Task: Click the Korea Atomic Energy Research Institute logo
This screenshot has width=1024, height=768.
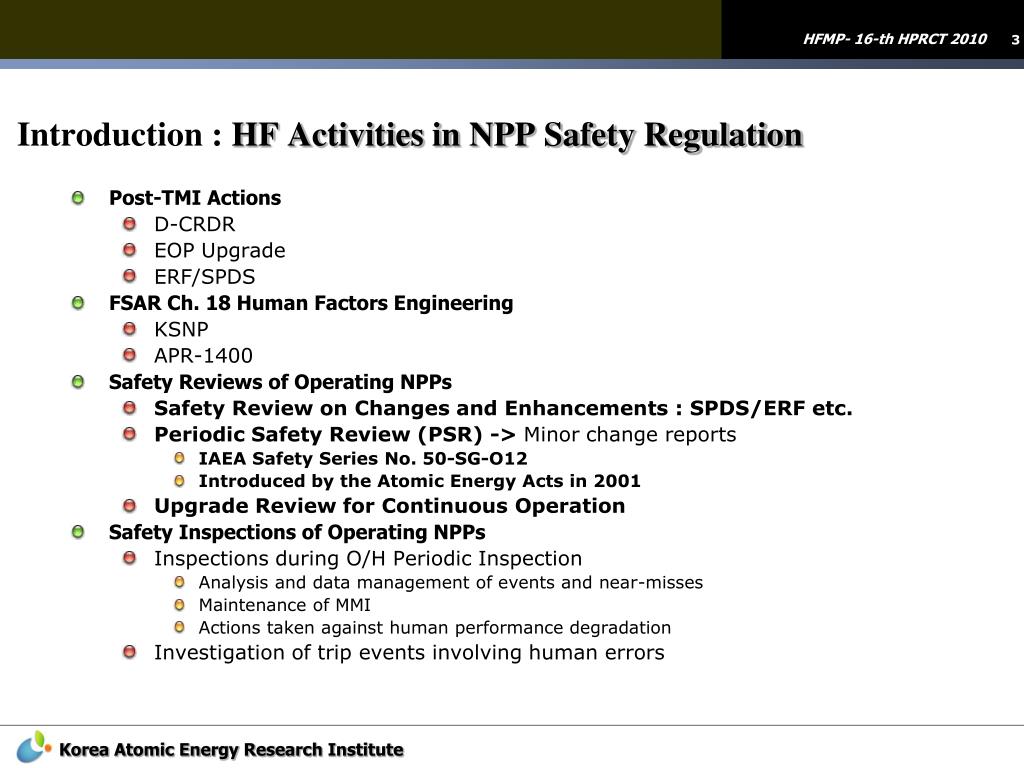Action: (33, 747)
